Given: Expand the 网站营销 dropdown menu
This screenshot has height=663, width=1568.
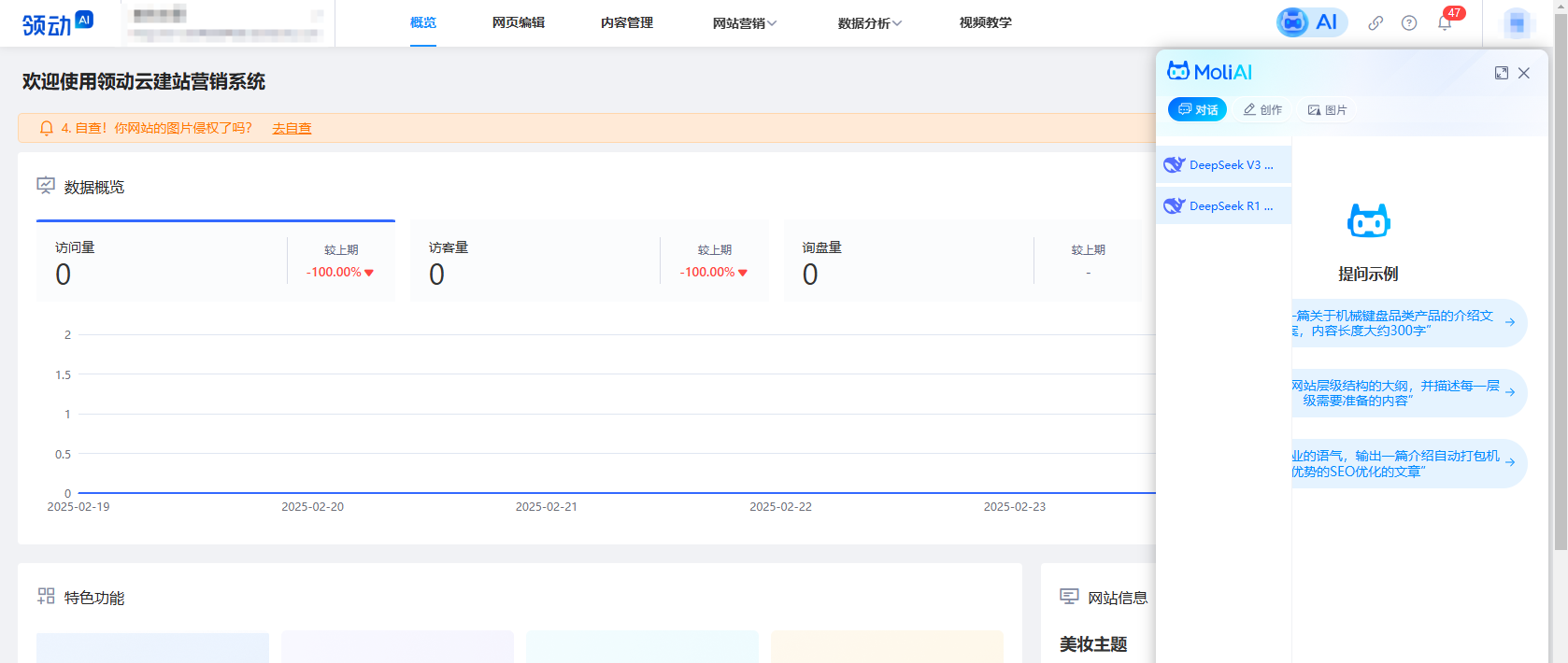Looking at the screenshot, I should pyautogui.click(x=744, y=23).
